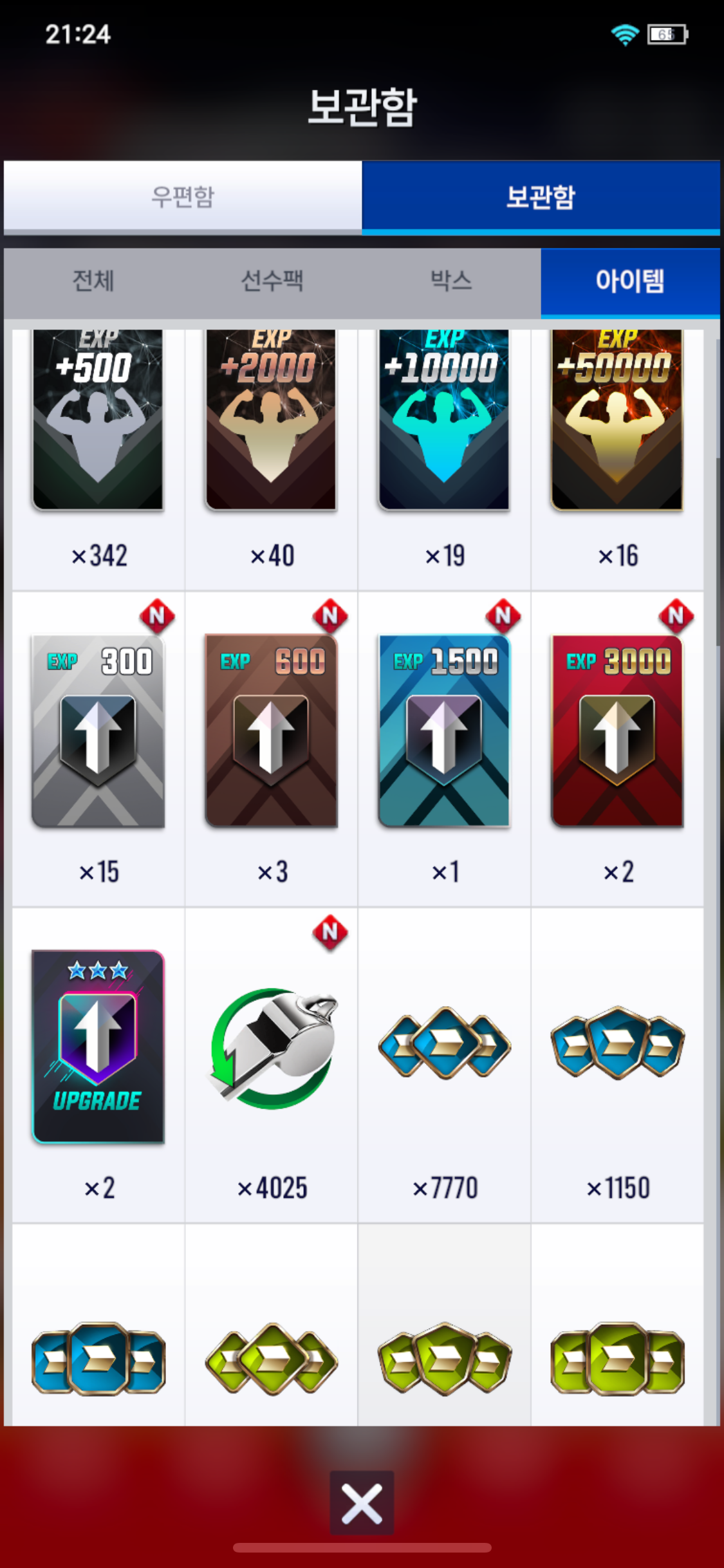Screen dimensions: 724x1568
Task: Select the three-star UPGRADE card
Action: [98, 1047]
